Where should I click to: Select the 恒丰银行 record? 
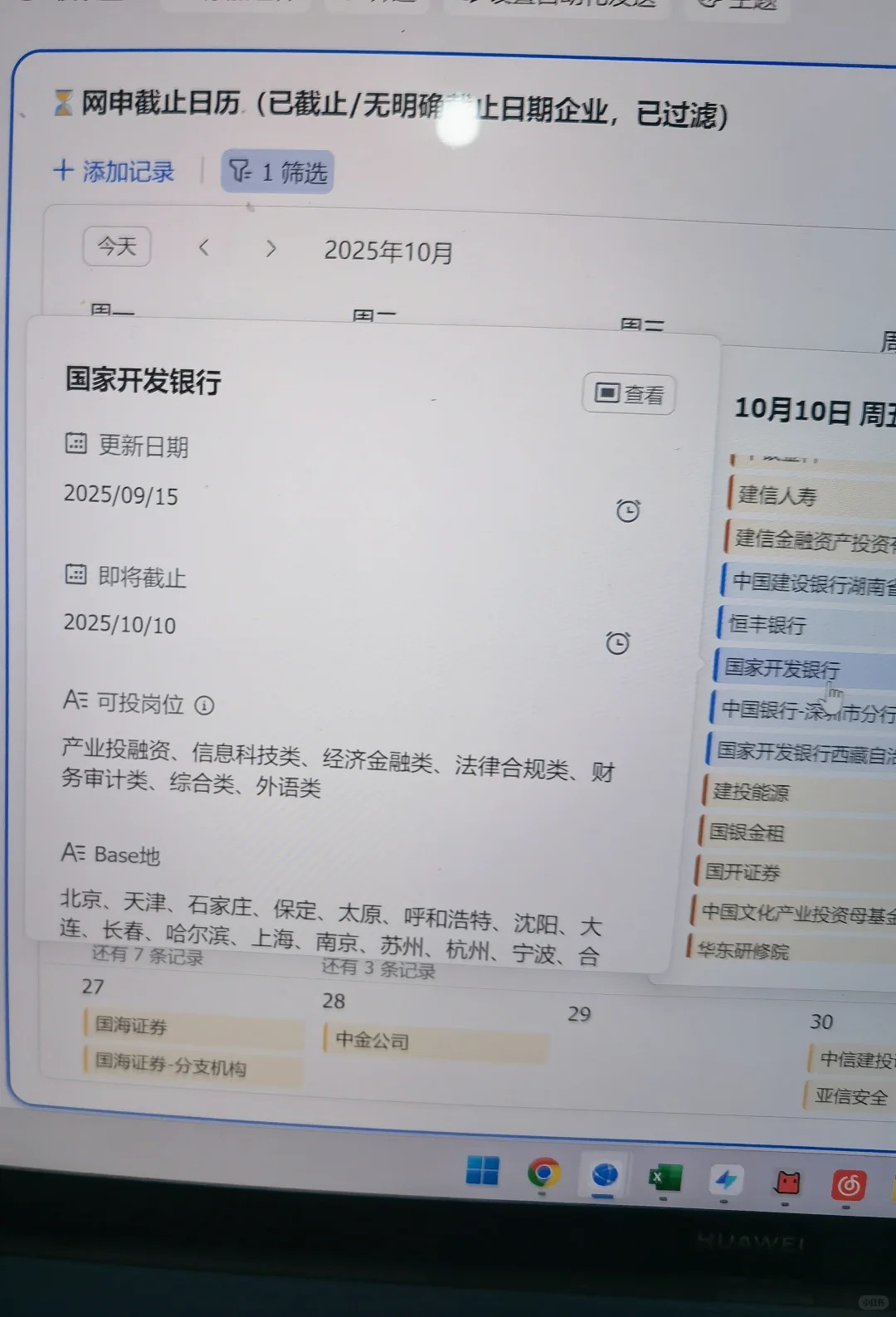point(805,625)
